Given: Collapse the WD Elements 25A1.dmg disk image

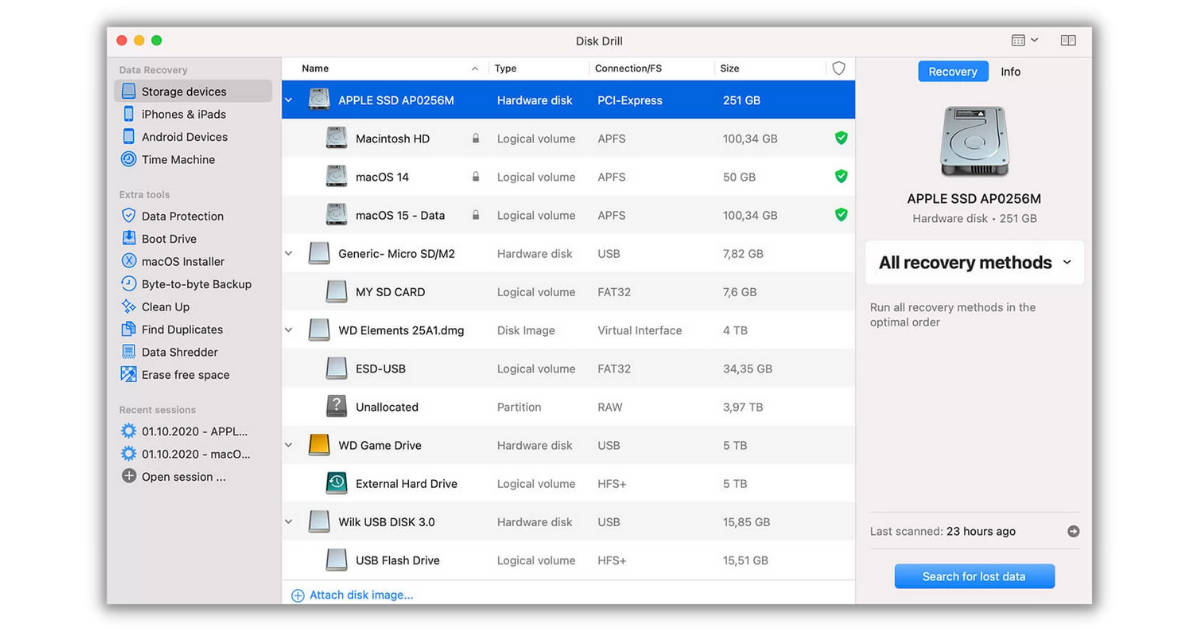Looking at the screenshot, I should 289,330.
